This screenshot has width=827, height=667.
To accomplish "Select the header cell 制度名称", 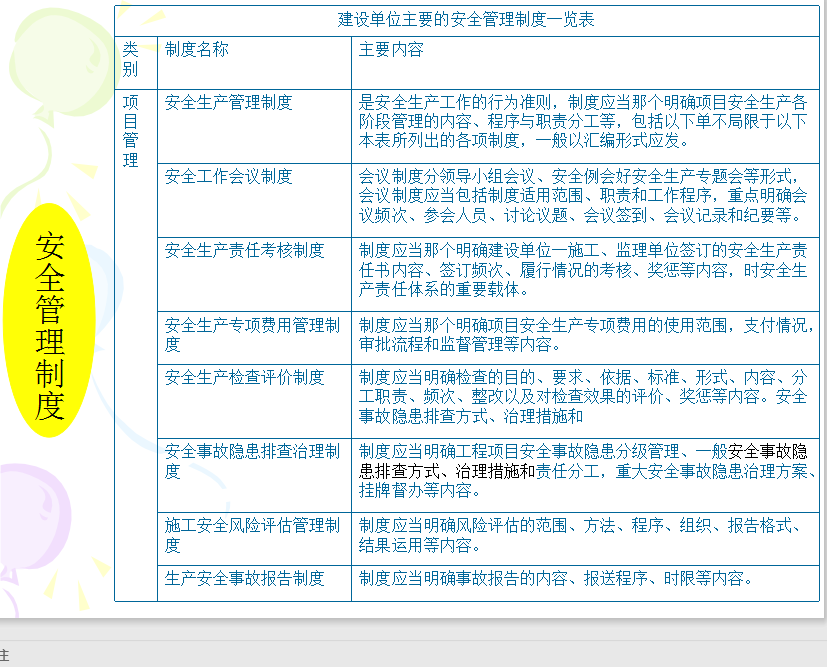I will coord(254,63).
